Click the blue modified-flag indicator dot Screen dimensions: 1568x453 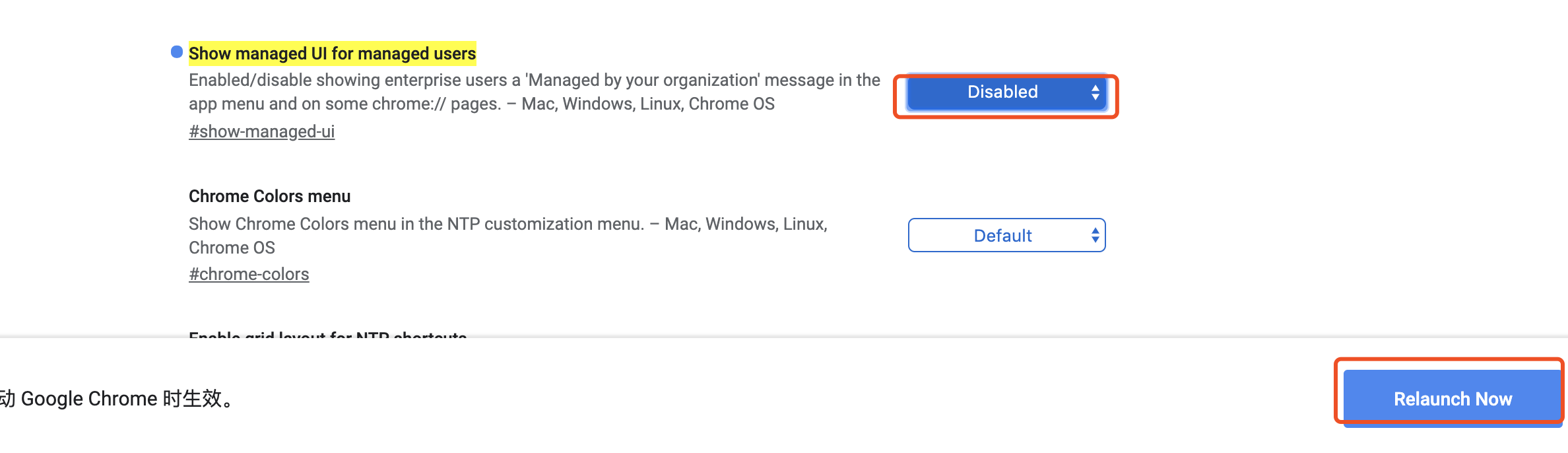(177, 52)
